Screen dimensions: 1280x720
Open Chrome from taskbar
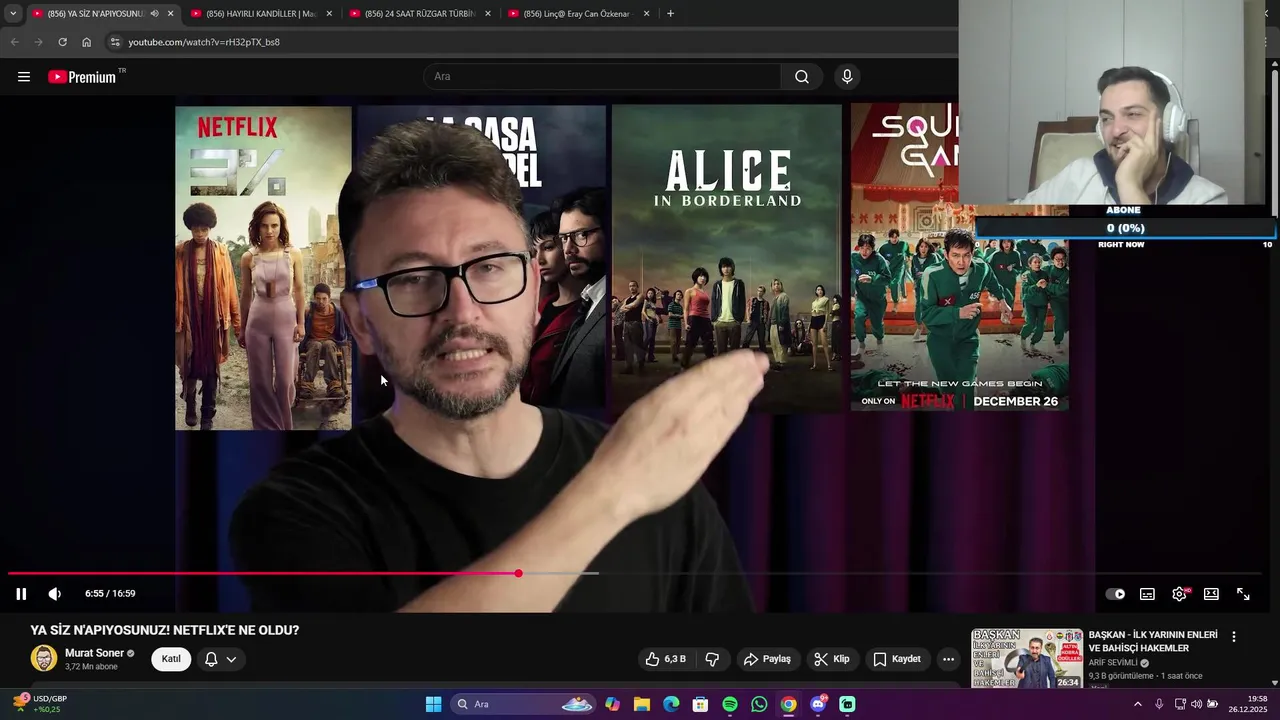pos(789,704)
